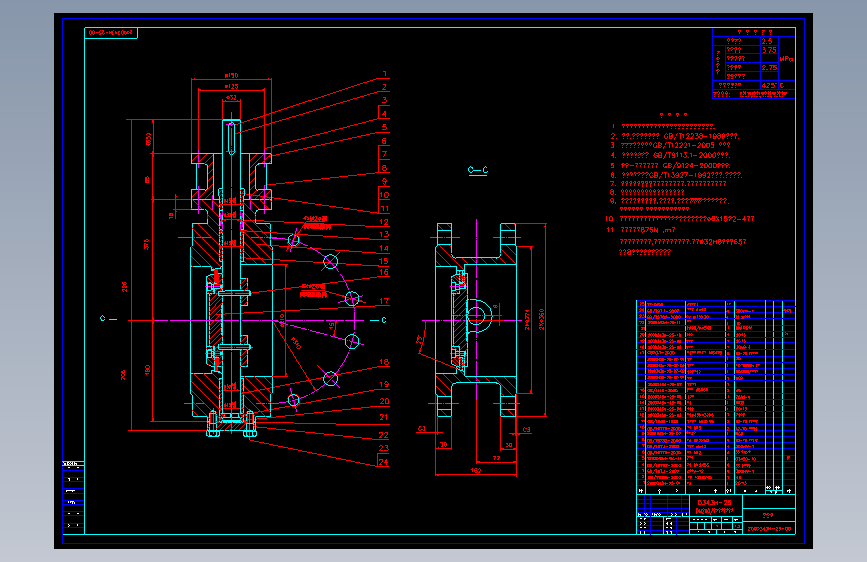Select the 72 width dimension
This screenshot has height=562, width=867.
point(497,458)
